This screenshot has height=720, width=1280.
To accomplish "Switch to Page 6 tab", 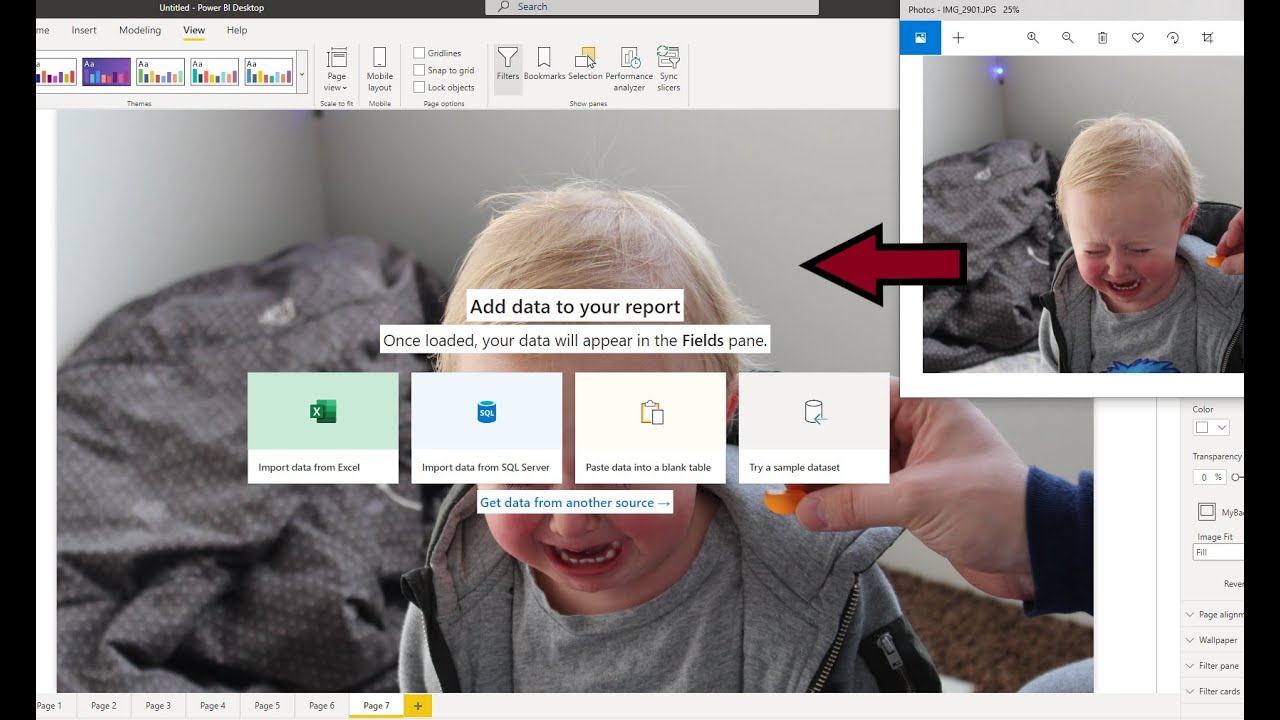I will (x=322, y=706).
